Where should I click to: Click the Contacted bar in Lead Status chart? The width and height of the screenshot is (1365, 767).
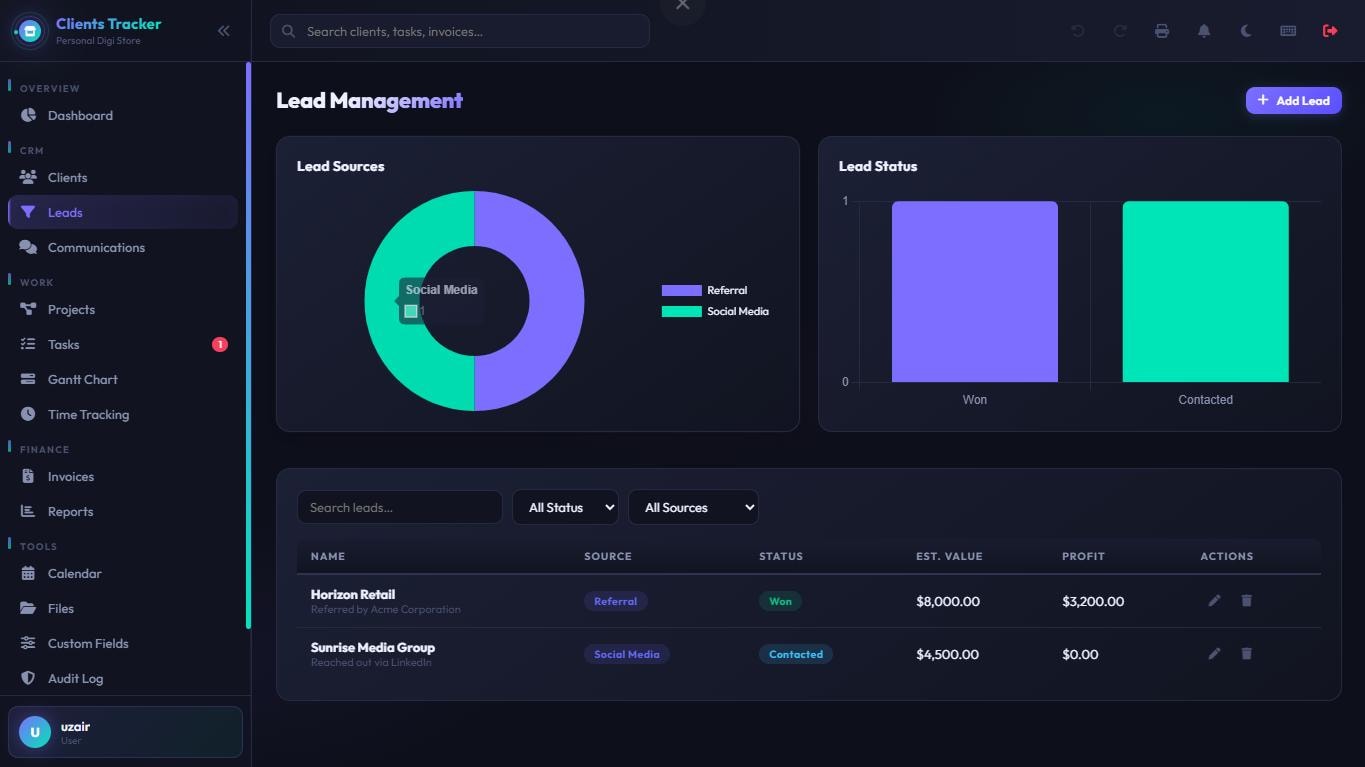pyautogui.click(x=1205, y=292)
